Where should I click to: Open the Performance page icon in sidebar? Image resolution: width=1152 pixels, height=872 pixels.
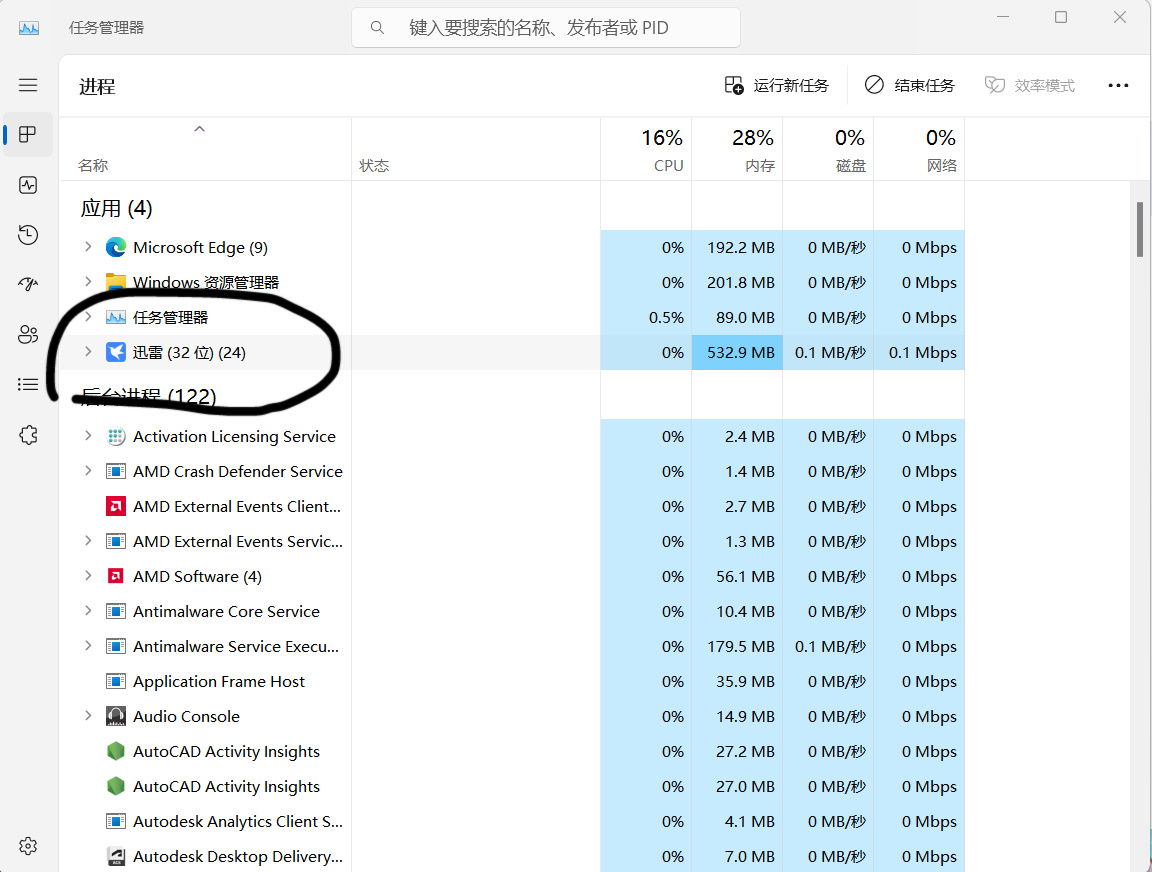[28, 184]
